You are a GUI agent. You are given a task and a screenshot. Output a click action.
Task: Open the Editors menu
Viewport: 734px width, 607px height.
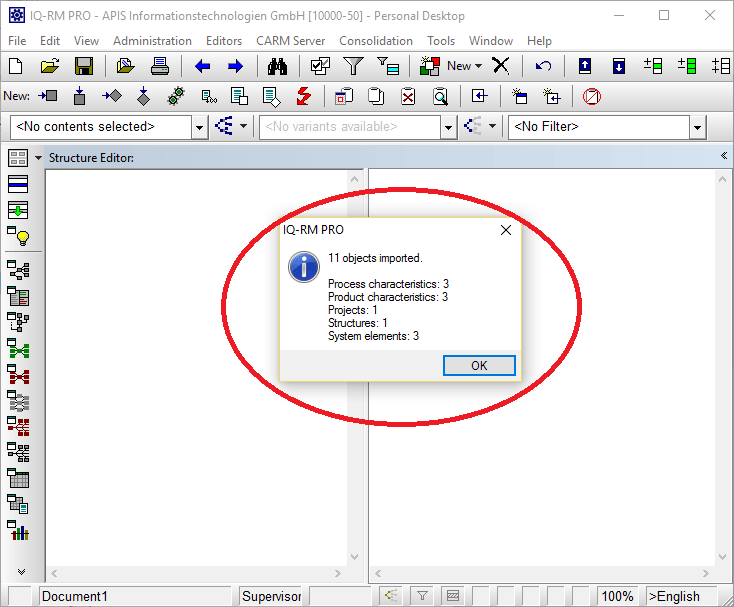point(224,41)
